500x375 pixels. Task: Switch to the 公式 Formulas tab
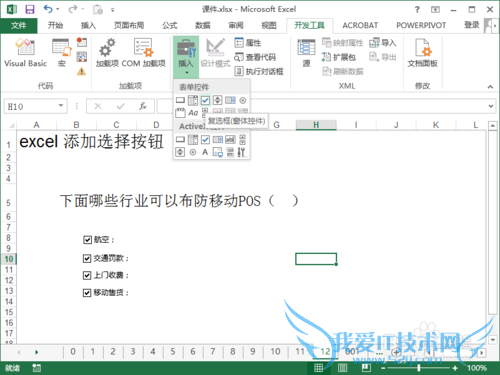[170, 25]
